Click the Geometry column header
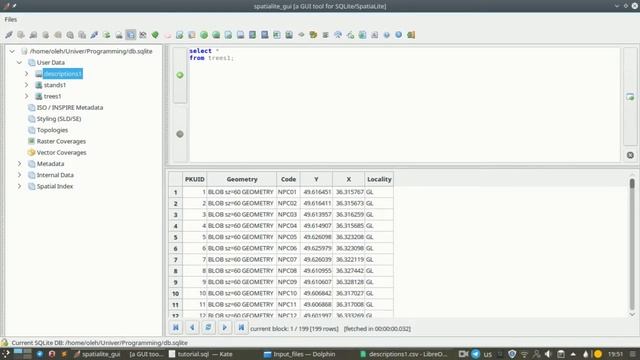The height and width of the screenshot is (360, 640). pos(242,179)
